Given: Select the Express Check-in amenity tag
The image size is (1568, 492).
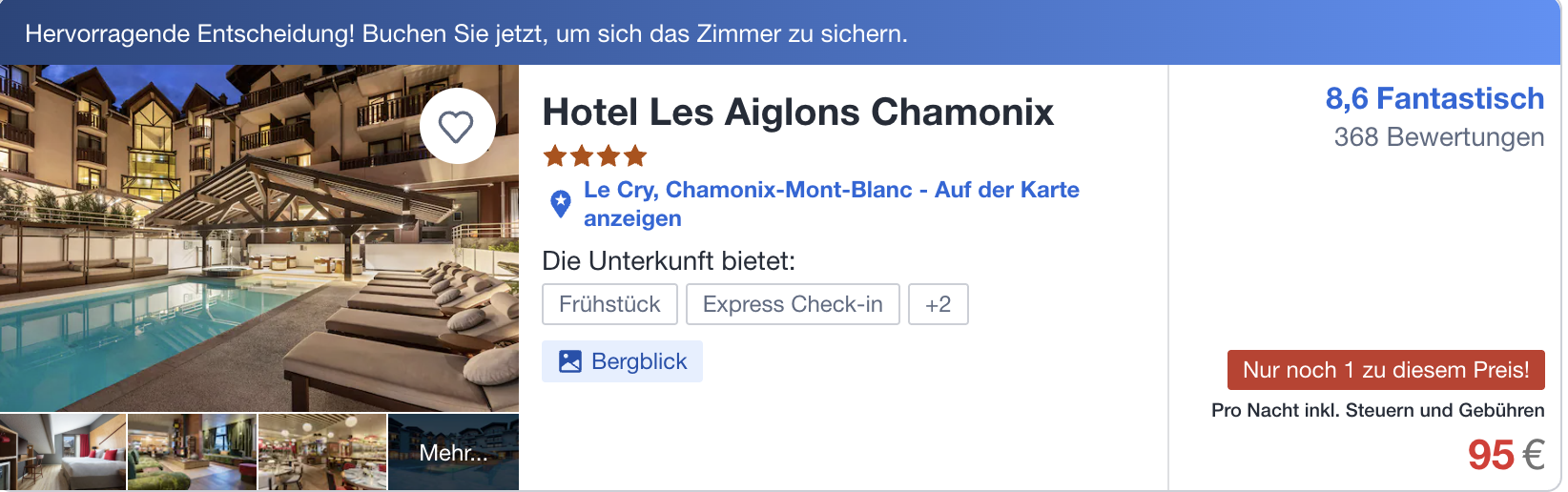Looking at the screenshot, I should pyautogui.click(x=793, y=304).
